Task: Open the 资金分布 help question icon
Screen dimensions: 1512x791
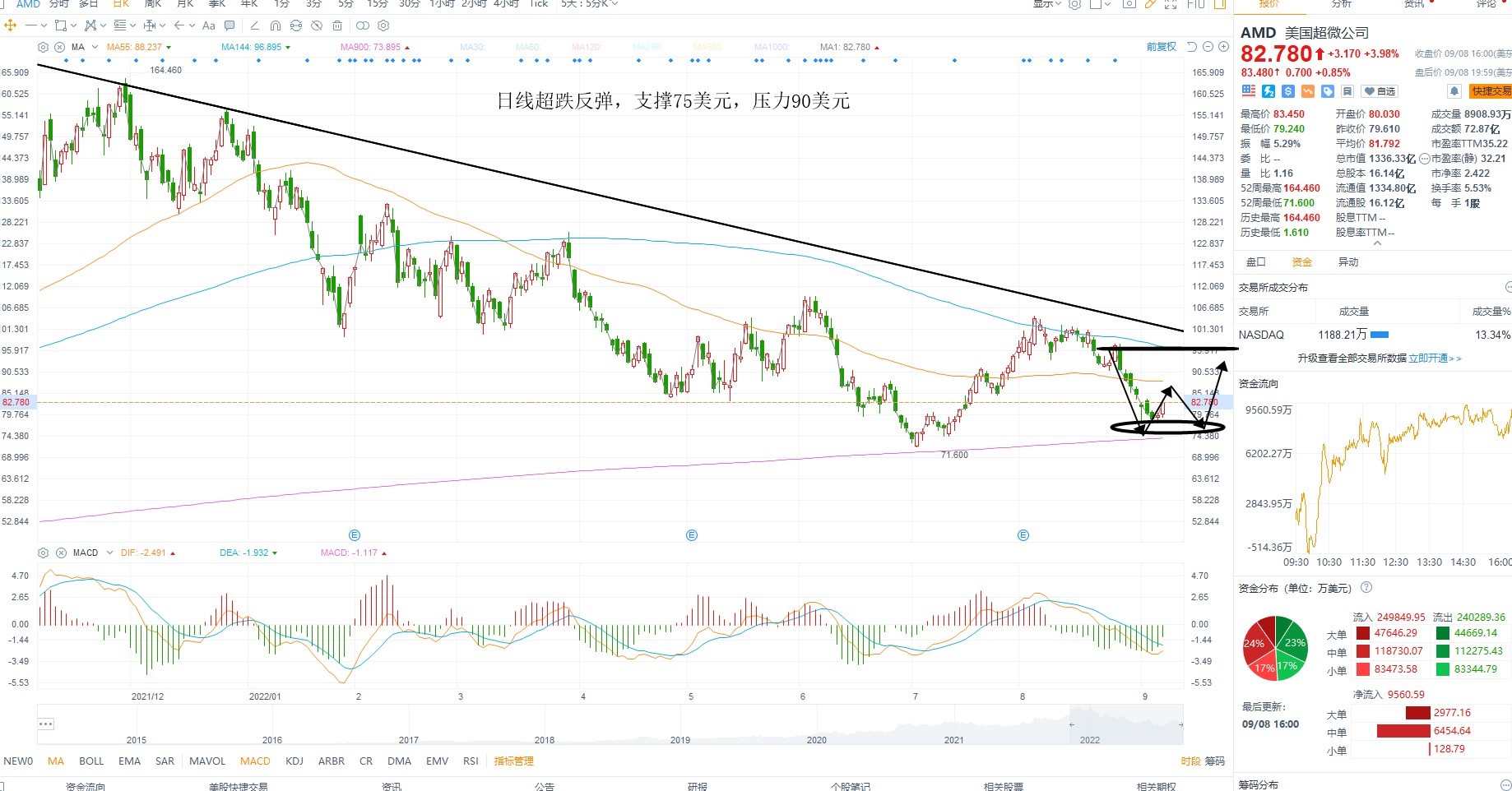Action: pos(1366,588)
